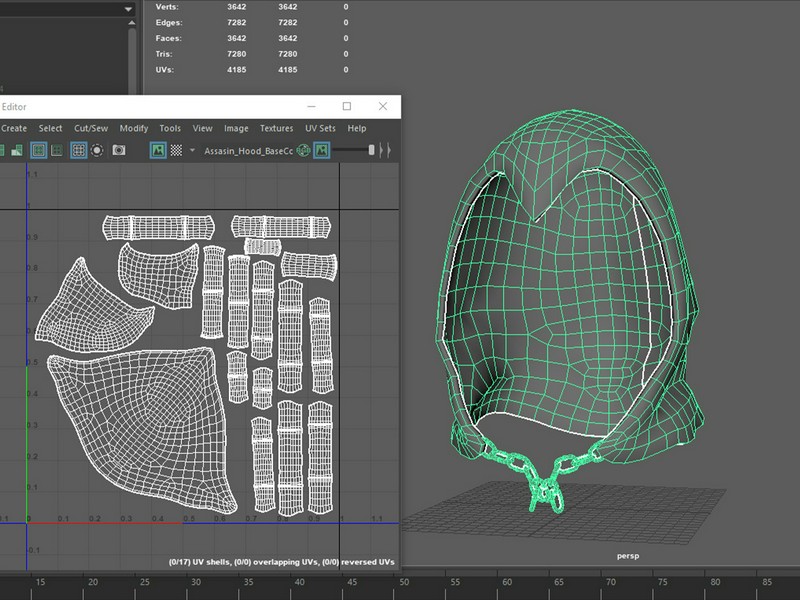
Task: Toggle the checkered map icon
Action: [x=176, y=150]
